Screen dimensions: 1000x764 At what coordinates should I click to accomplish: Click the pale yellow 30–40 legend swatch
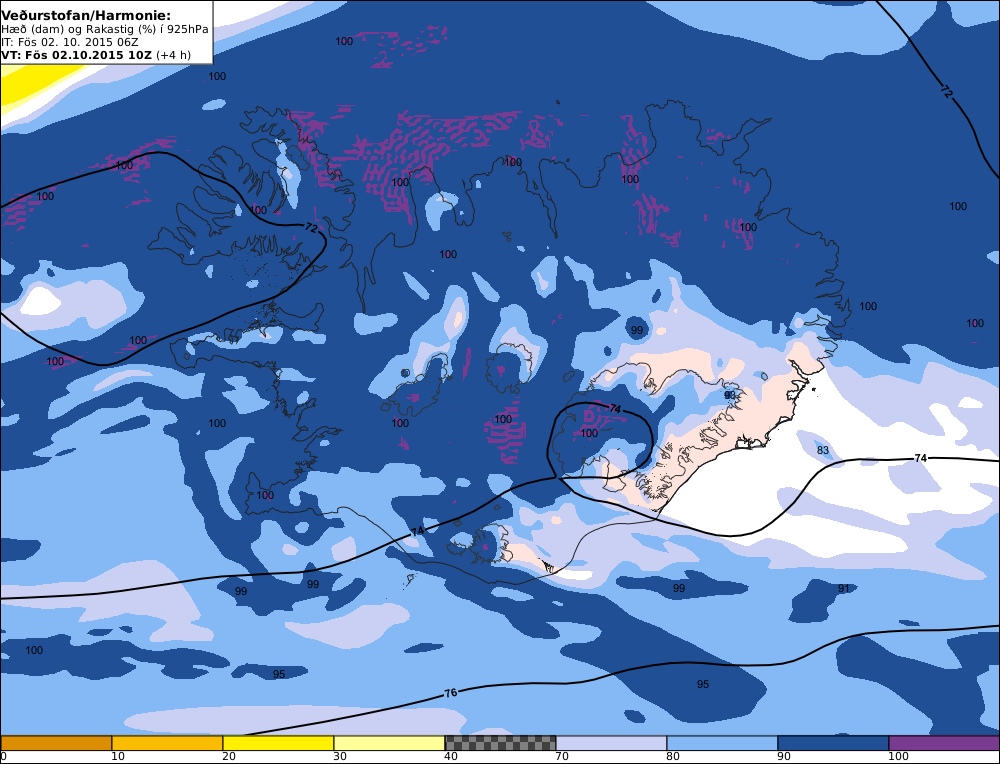[x=389, y=743]
